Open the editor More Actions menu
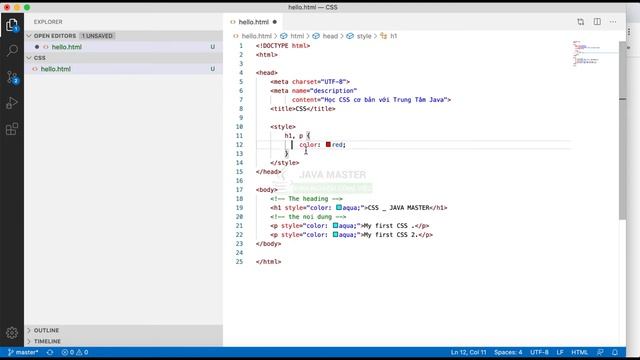 [613, 22]
